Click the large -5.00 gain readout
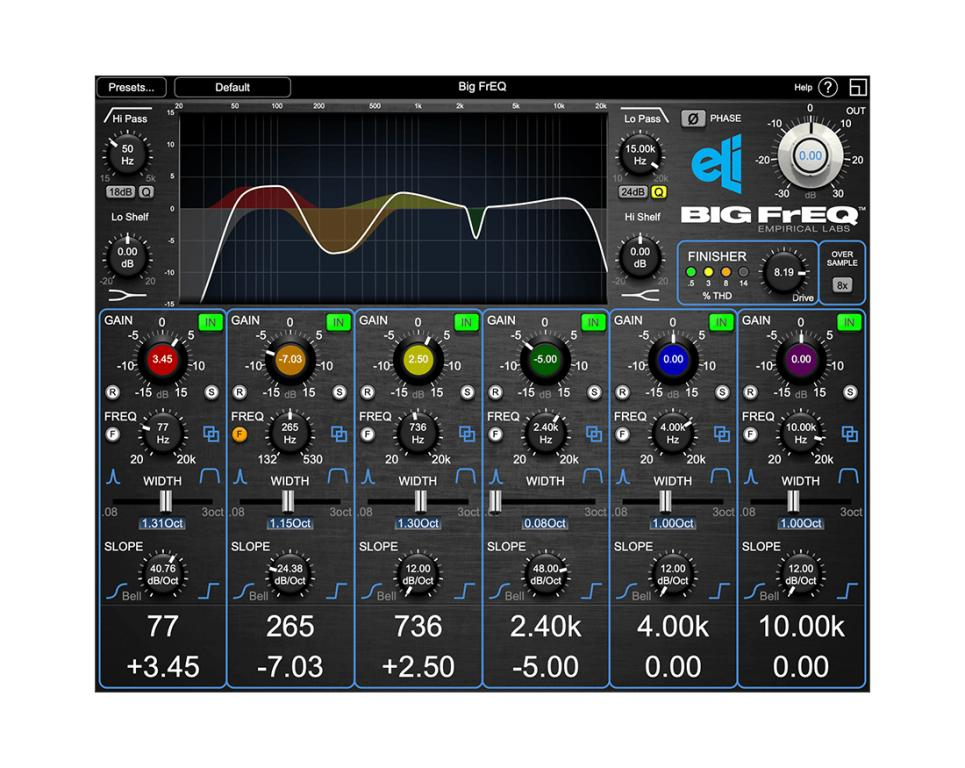The height and width of the screenshot is (768, 965). pos(545,667)
